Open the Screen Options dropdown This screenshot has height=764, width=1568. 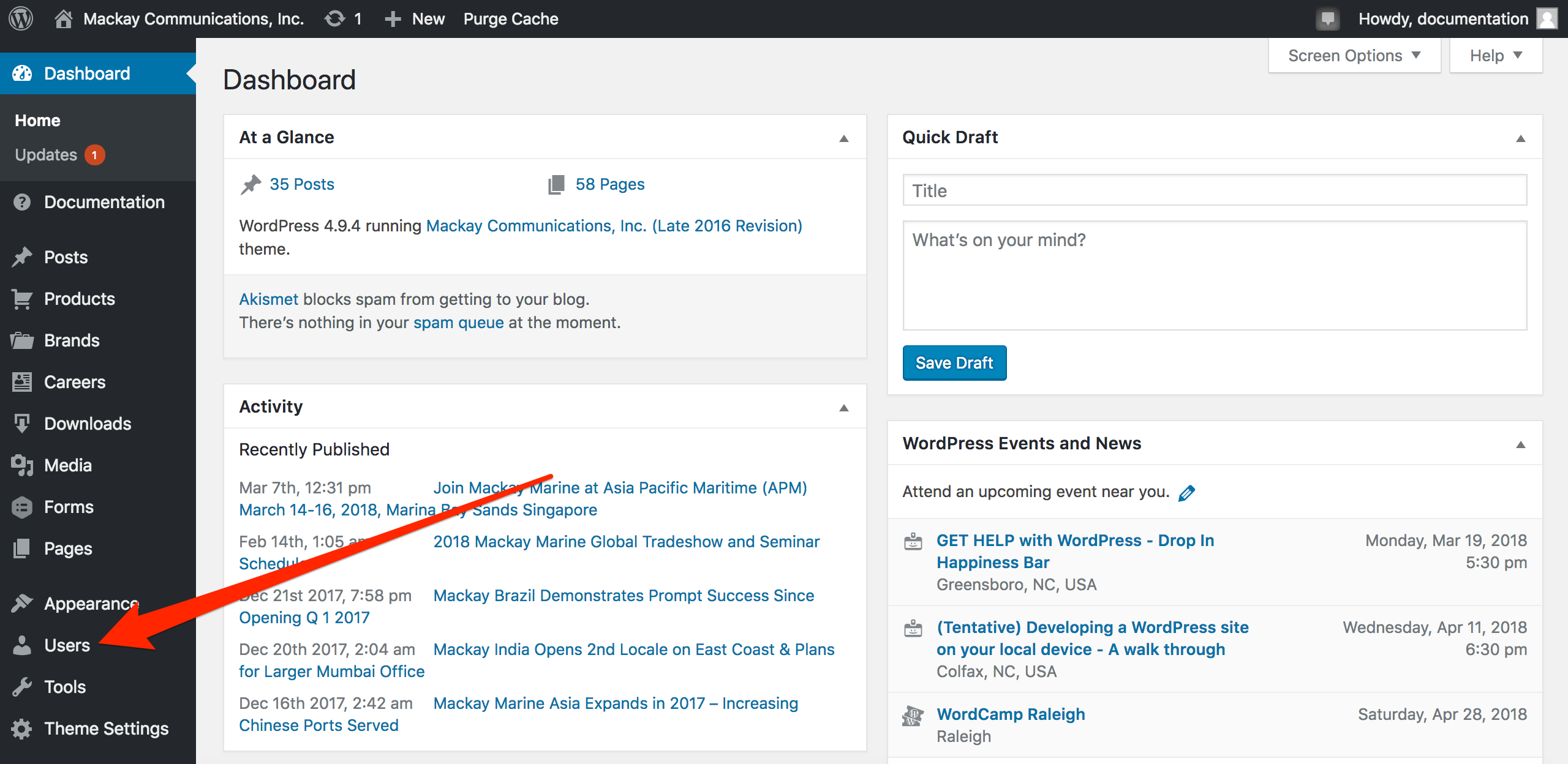1354,56
